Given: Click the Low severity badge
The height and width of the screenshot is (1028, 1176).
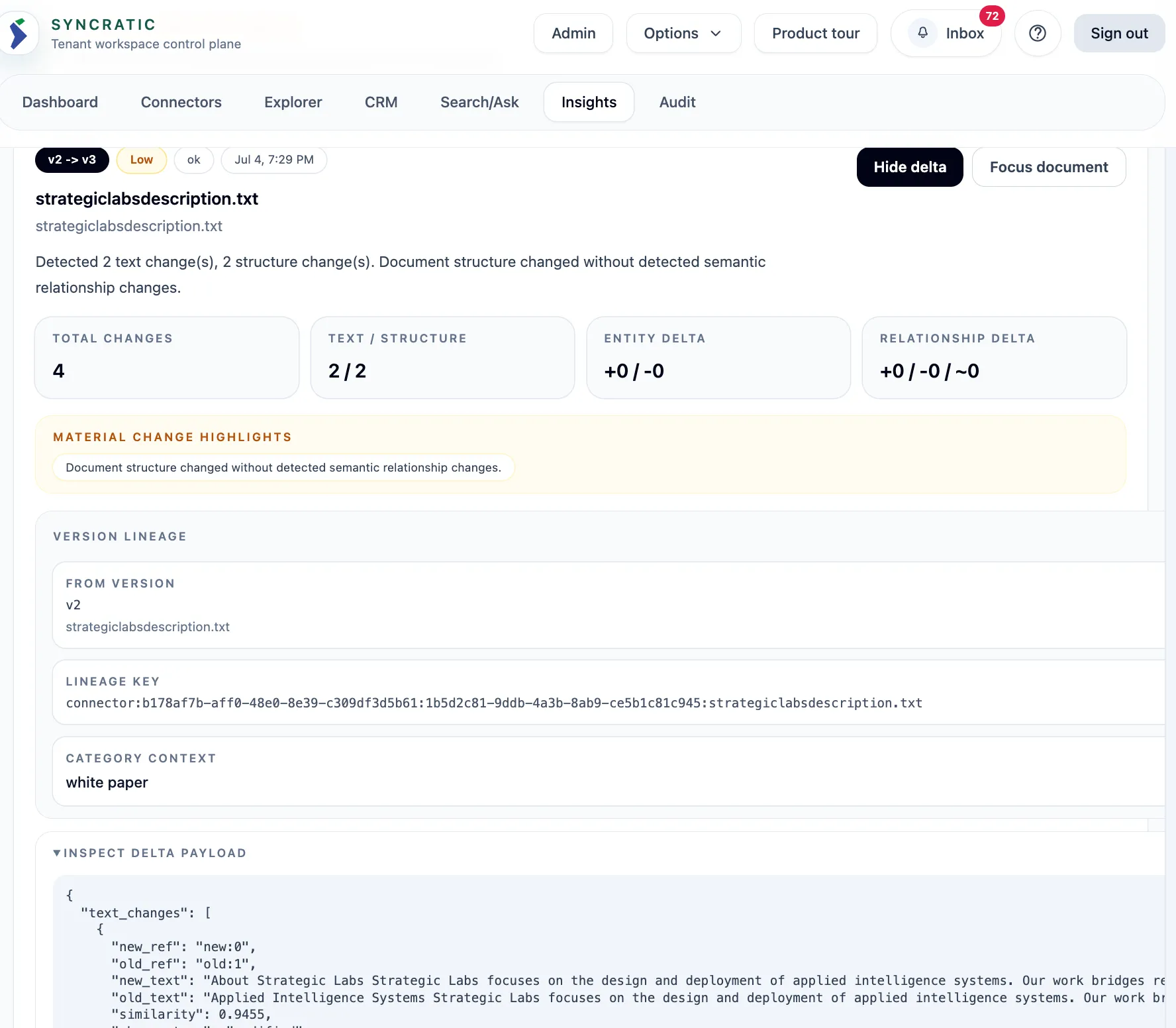Looking at the screenshot, I should pos(142,160).
